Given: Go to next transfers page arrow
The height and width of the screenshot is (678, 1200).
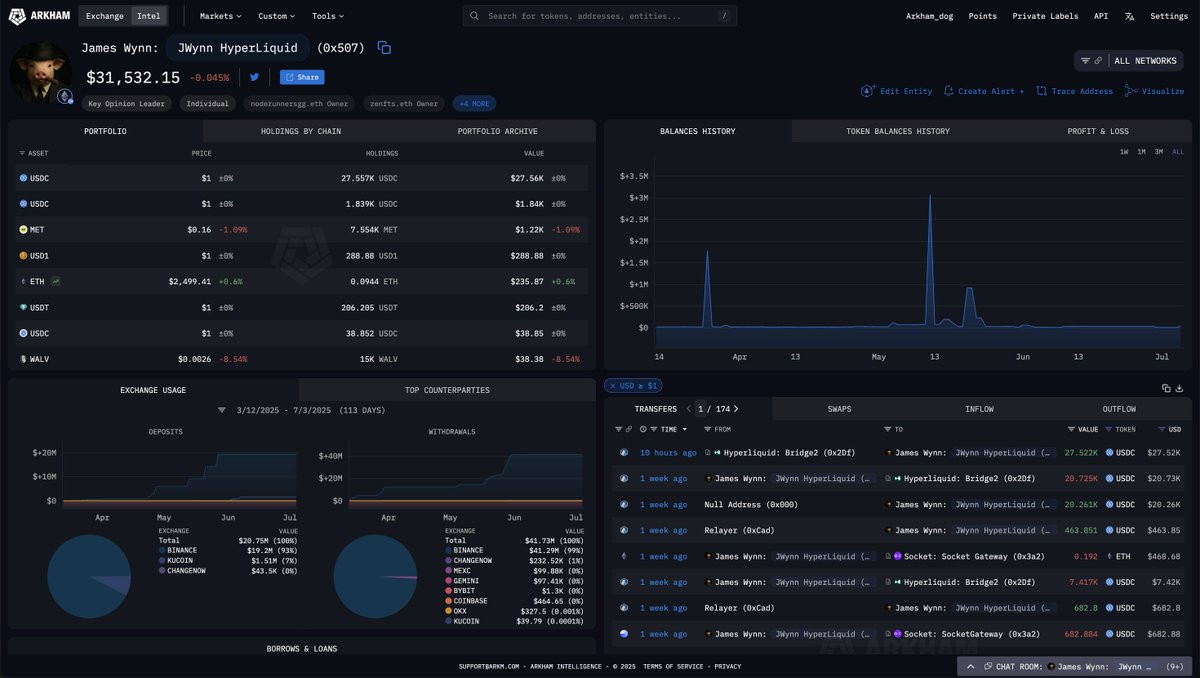Looking at the screenshot, I should (x=737, y=409).
